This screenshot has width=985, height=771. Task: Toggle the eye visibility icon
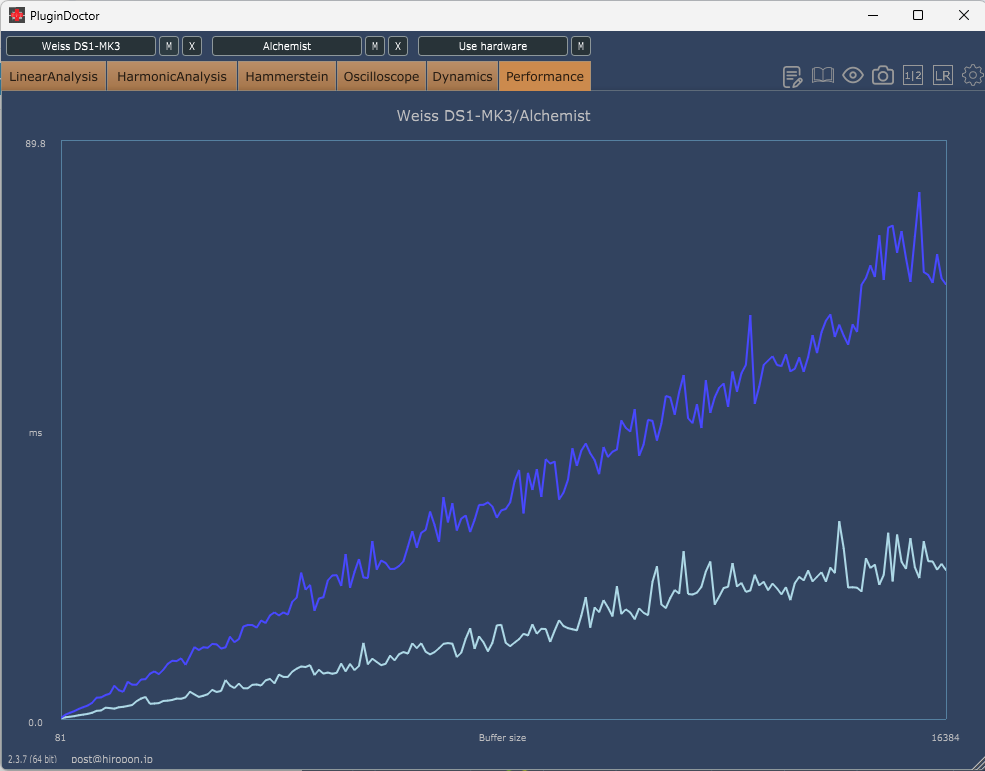click(852, 76)
